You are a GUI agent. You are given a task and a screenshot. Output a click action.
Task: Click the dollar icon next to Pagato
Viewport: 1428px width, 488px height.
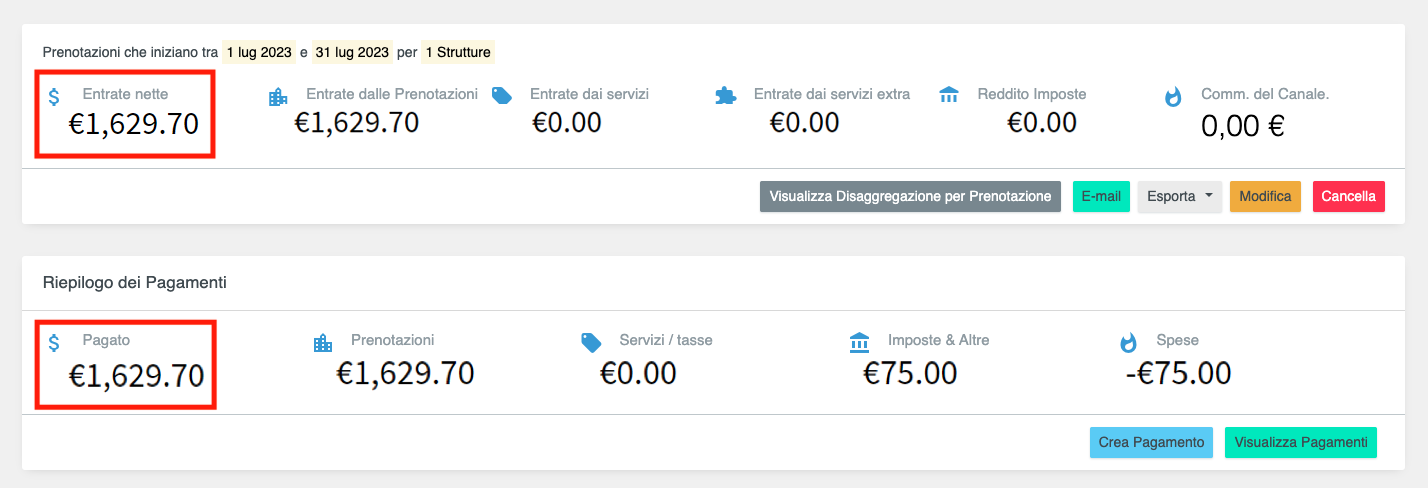(x=54, y=343)
